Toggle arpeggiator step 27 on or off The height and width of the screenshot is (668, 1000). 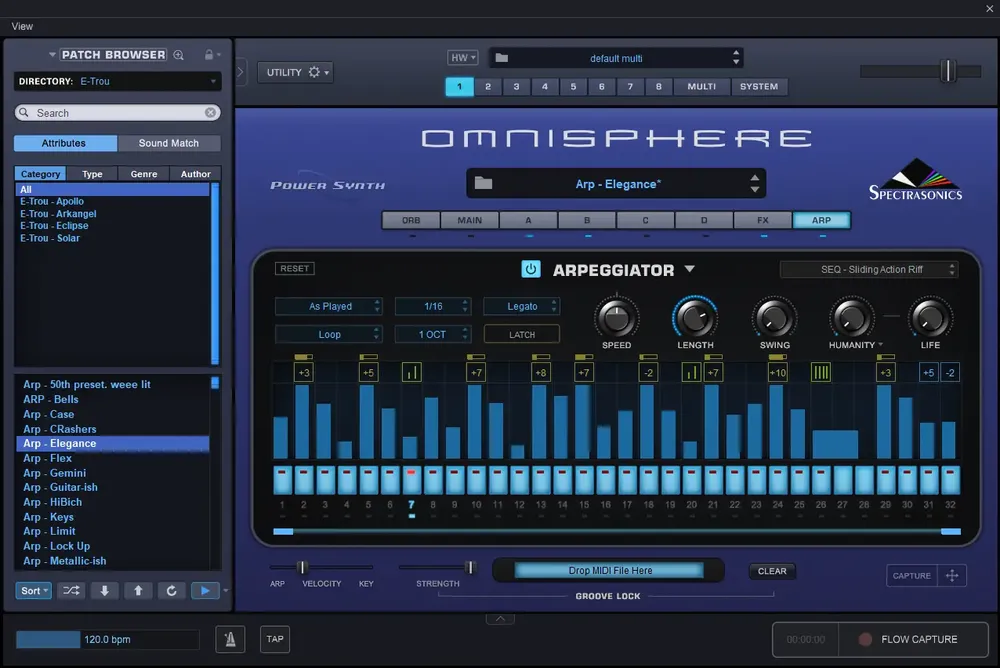(842, 480)
